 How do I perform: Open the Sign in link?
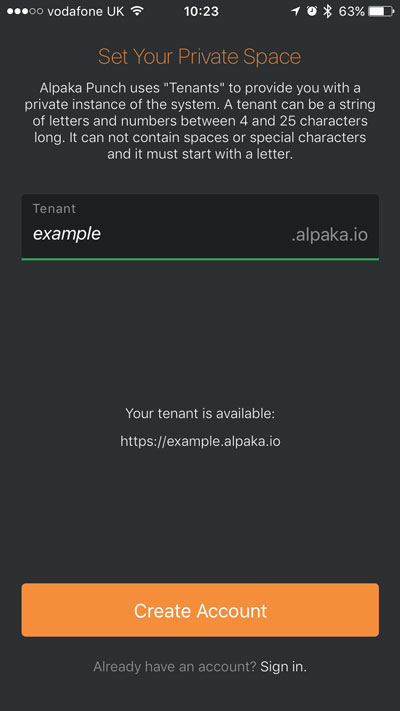283,667
